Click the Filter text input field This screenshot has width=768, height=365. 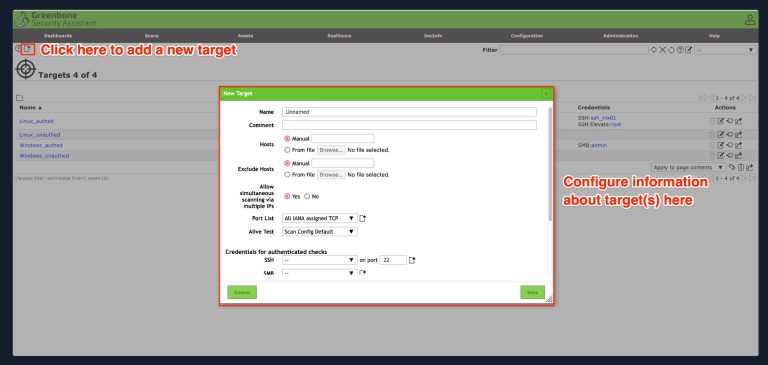point(574,50)
